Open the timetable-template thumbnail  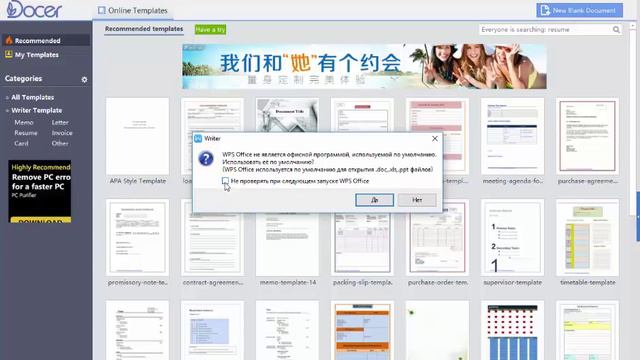pyautogui.click(x=587, y=238)
